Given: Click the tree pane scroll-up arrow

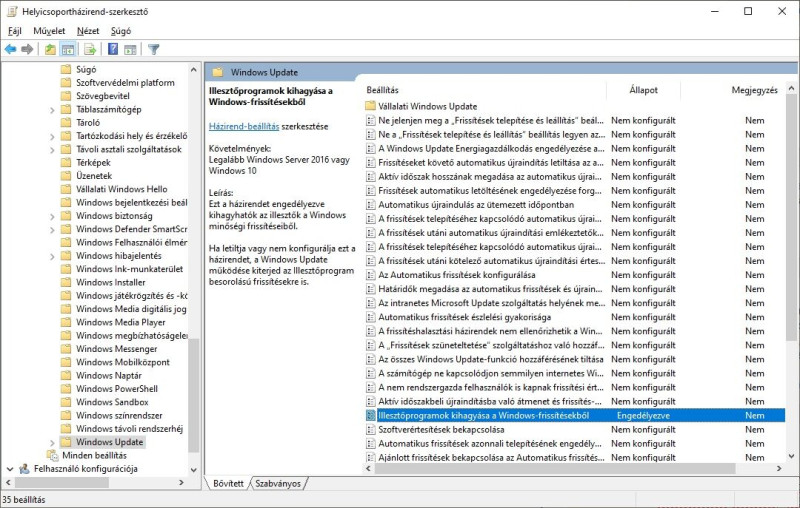Looking at the screenshot, I should [x=193, y=69].
